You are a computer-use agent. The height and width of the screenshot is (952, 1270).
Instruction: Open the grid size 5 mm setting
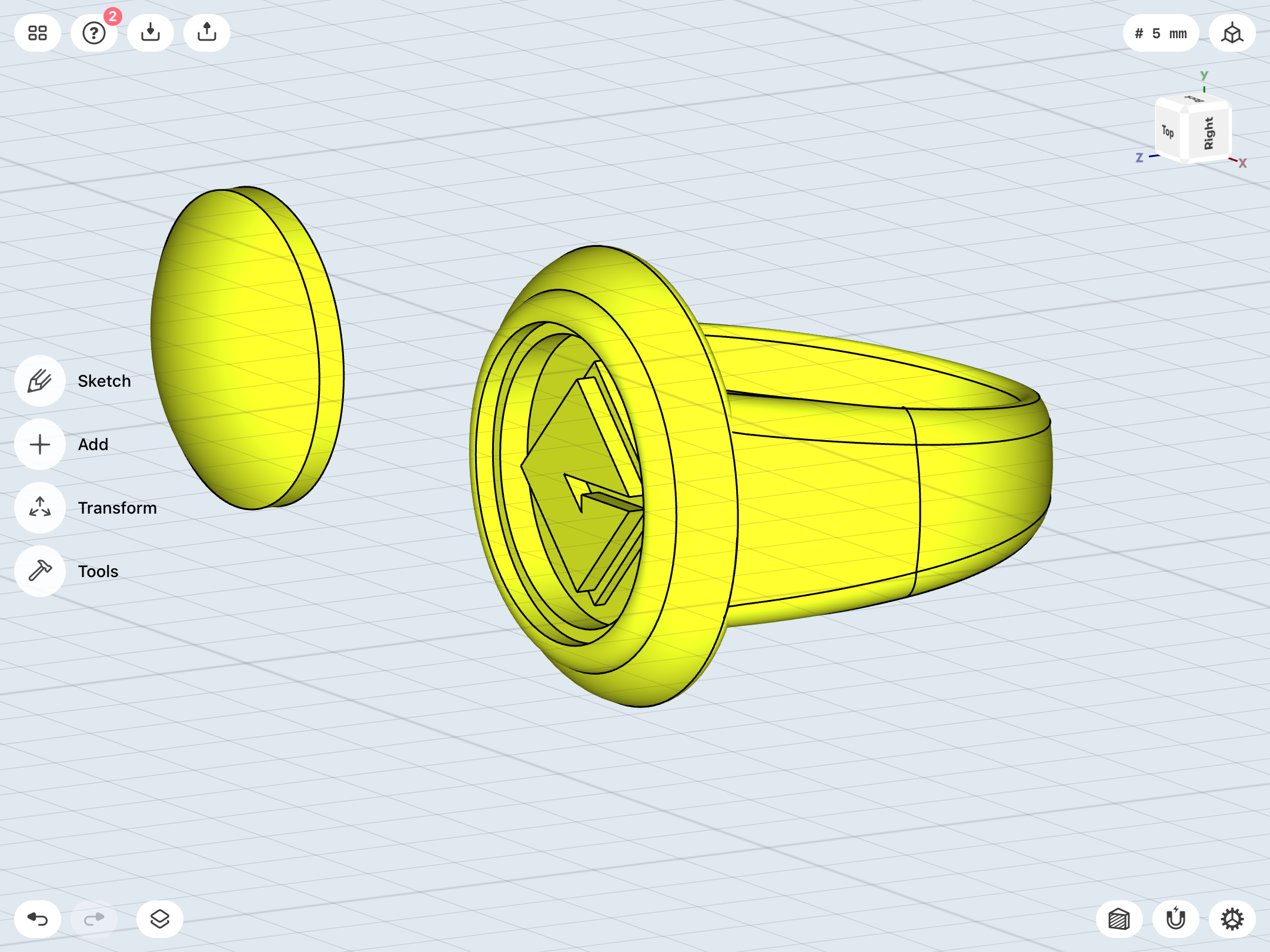[x=1161, y=33]
